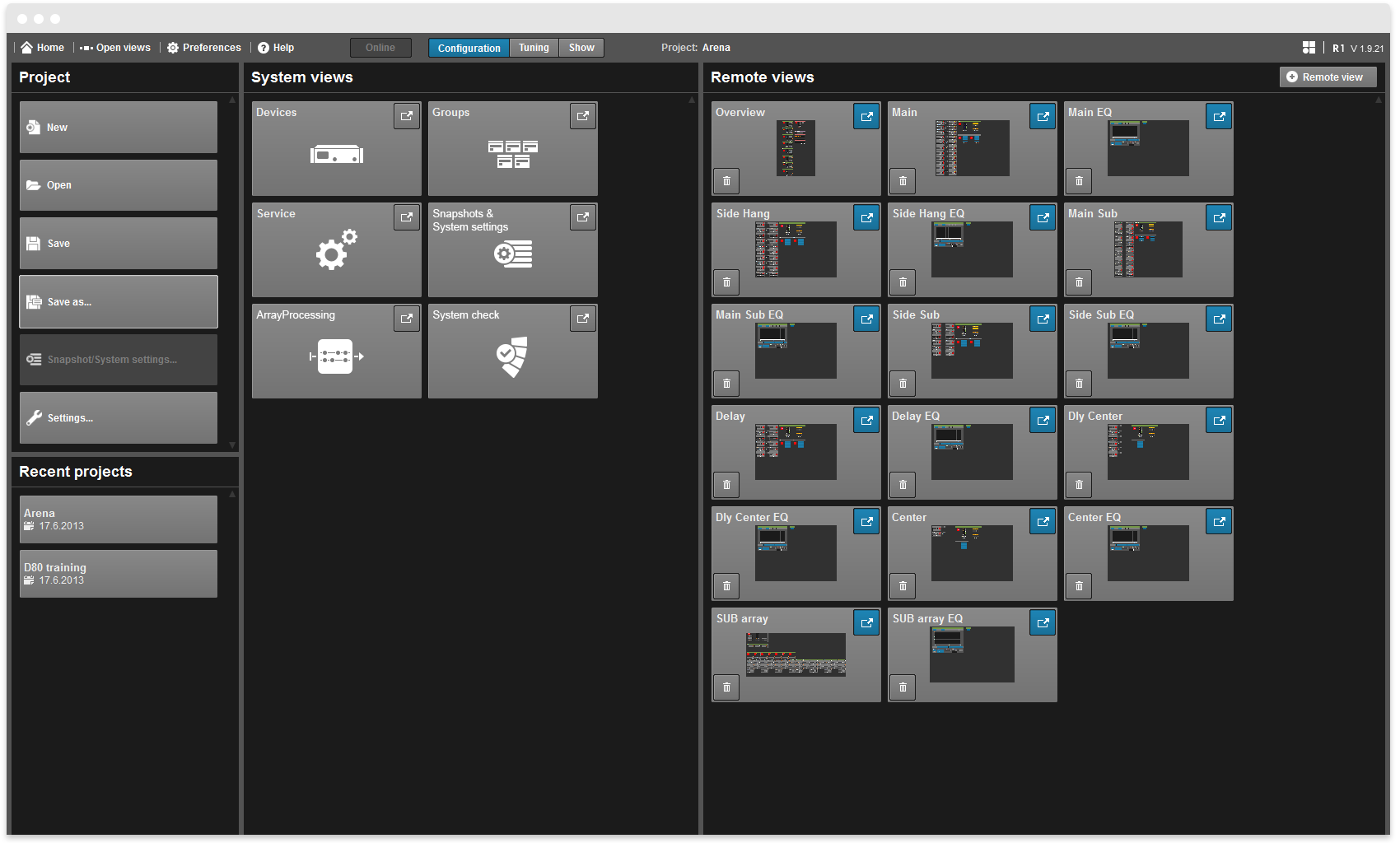Click the Open project button
Viewport: 1400px width, 843px height.
pyautogui.click(x=119, y=185)
